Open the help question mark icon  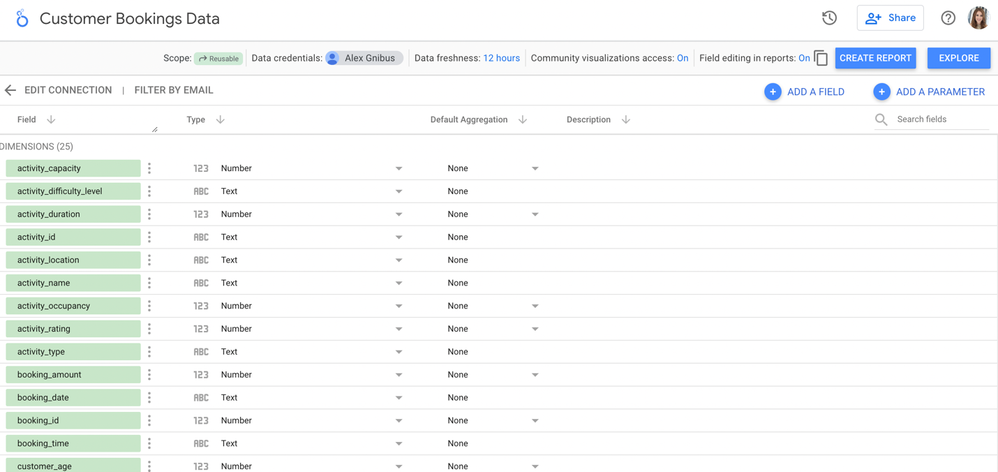[x=948, y=18]
